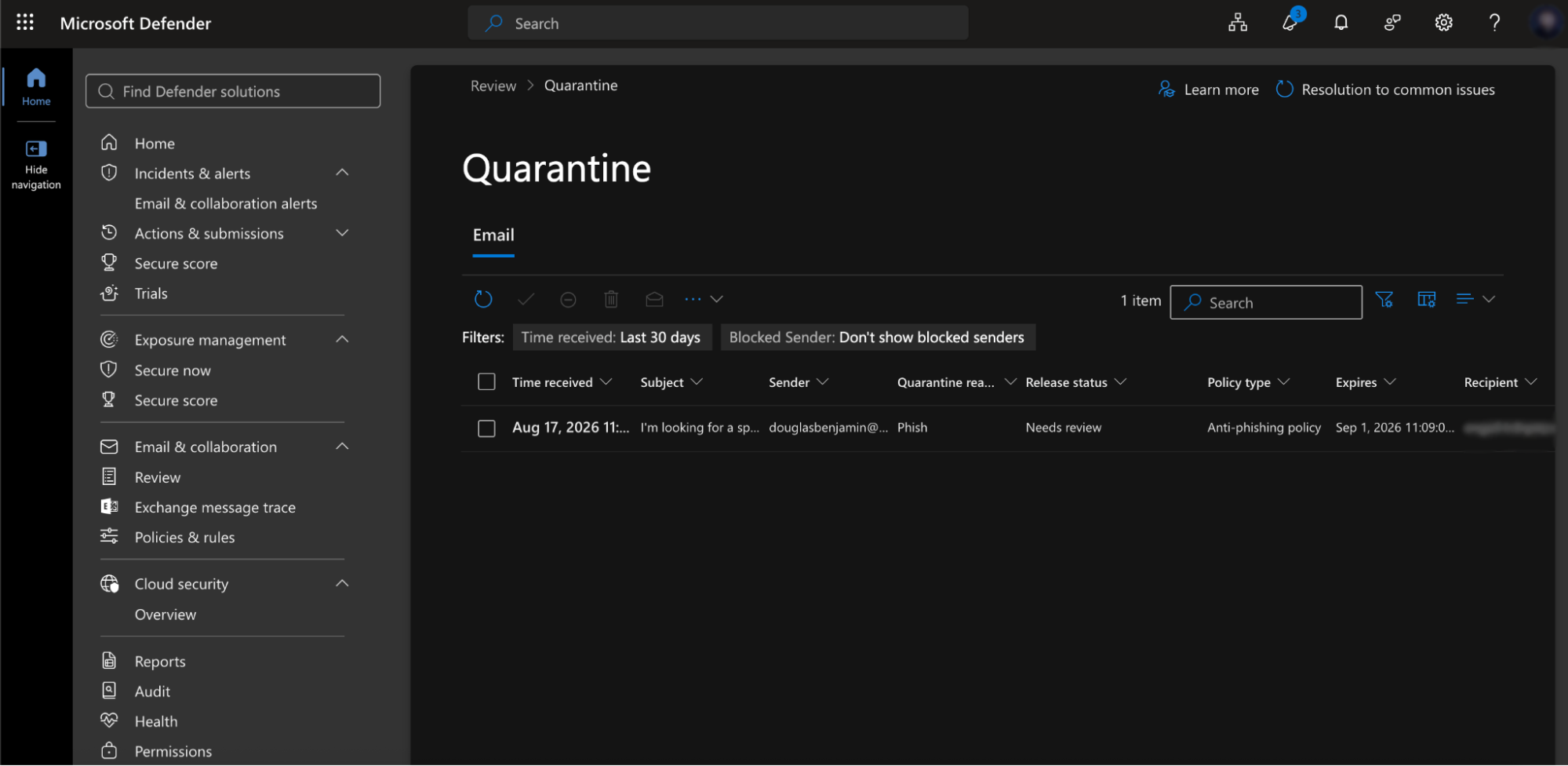The image size is (1568, 766).
Task: Click the 'Anti-phishing policy' cell
Action: [1264, 428]
